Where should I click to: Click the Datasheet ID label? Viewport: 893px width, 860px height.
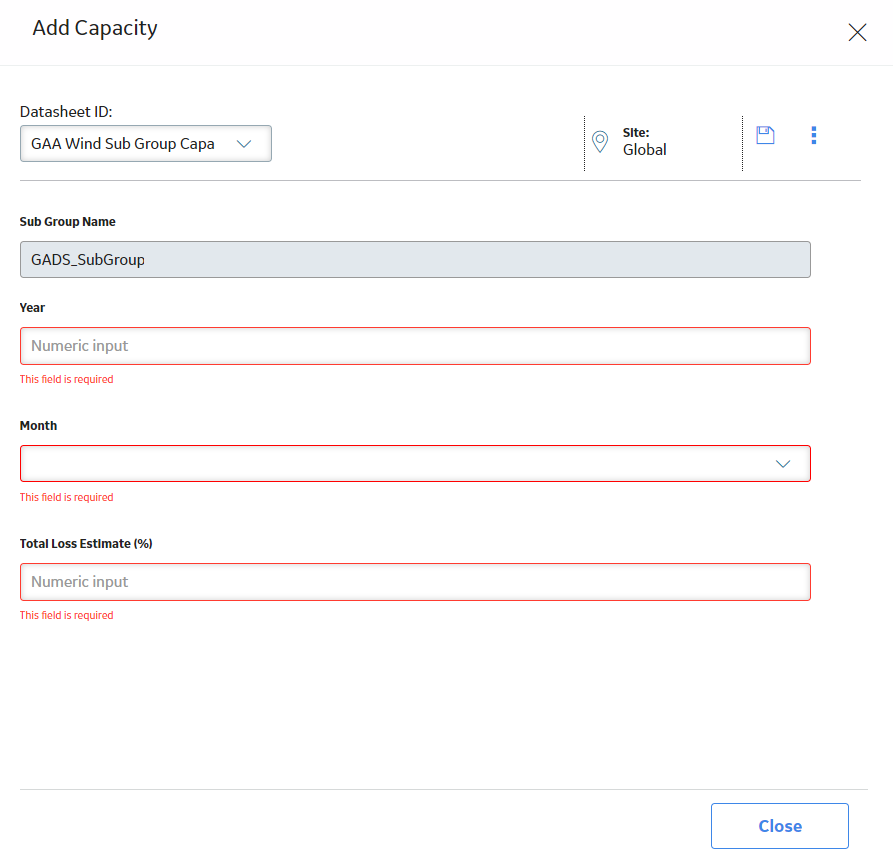tap(66, 112)
